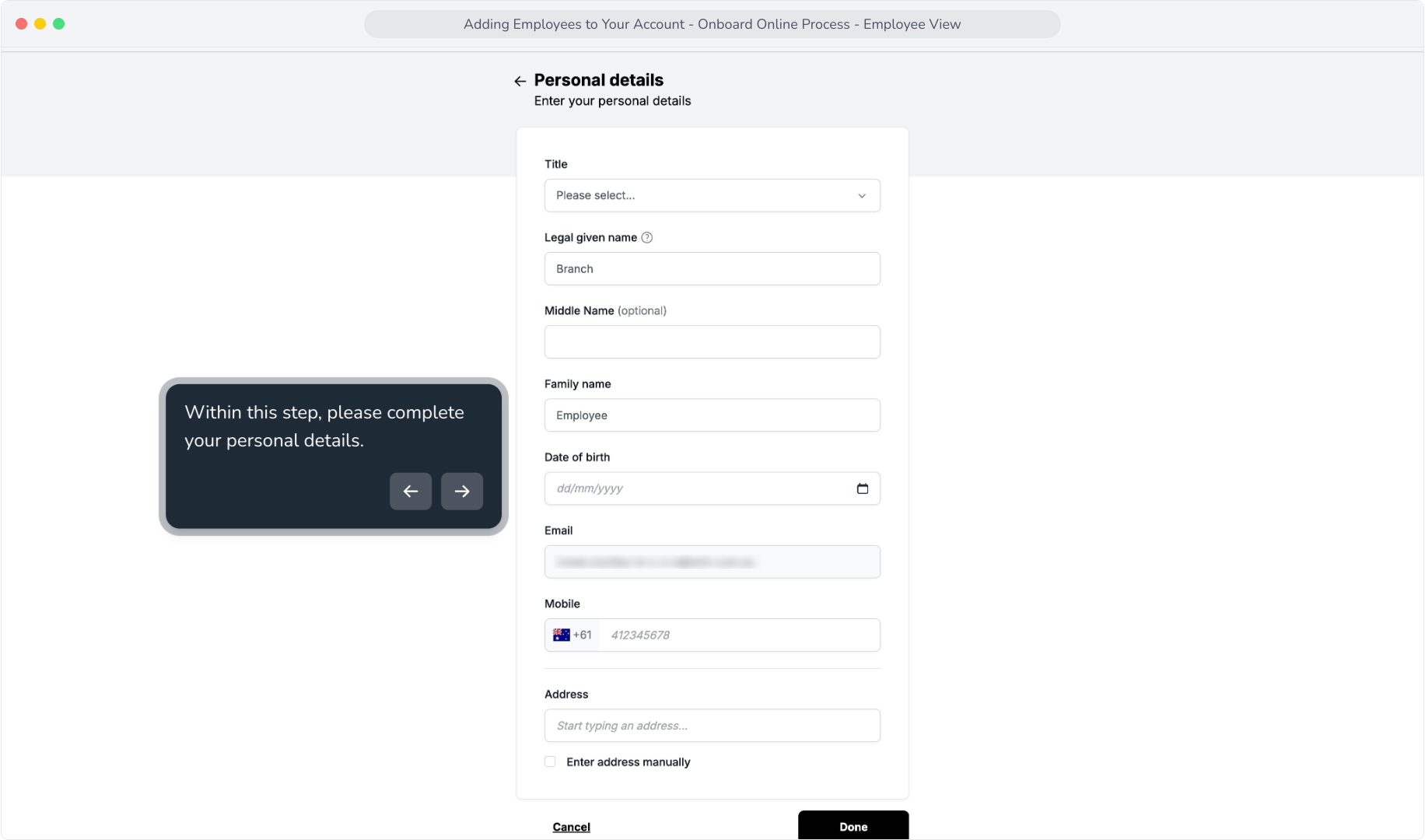The height and width of the screenshot is (840, 1425).
Task: Click the Enter address manually label
Action: 628,762
